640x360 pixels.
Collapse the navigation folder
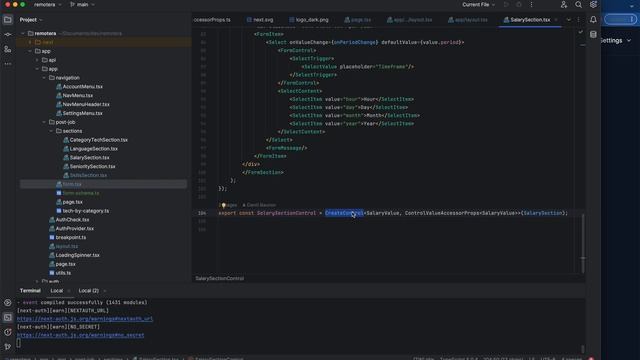pos(44,78)
